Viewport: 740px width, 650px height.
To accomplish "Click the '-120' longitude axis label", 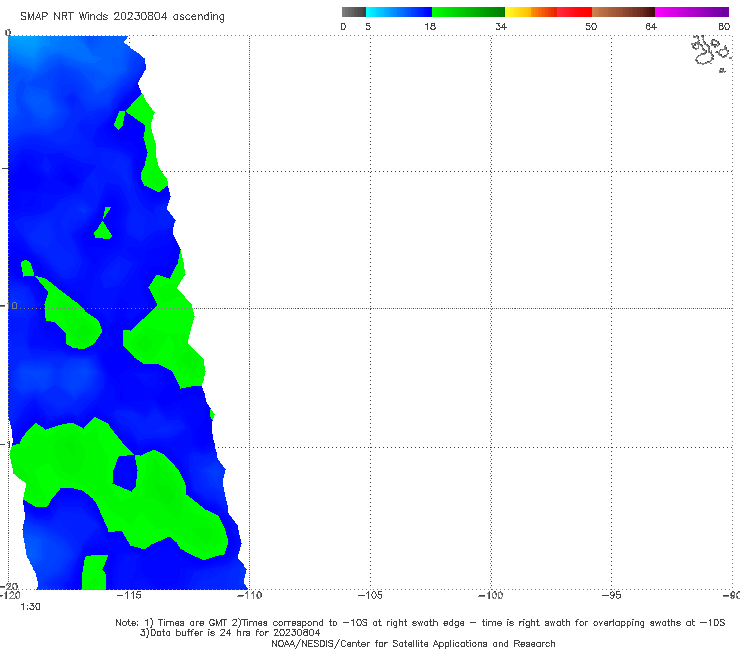I will tap(10, 596).
